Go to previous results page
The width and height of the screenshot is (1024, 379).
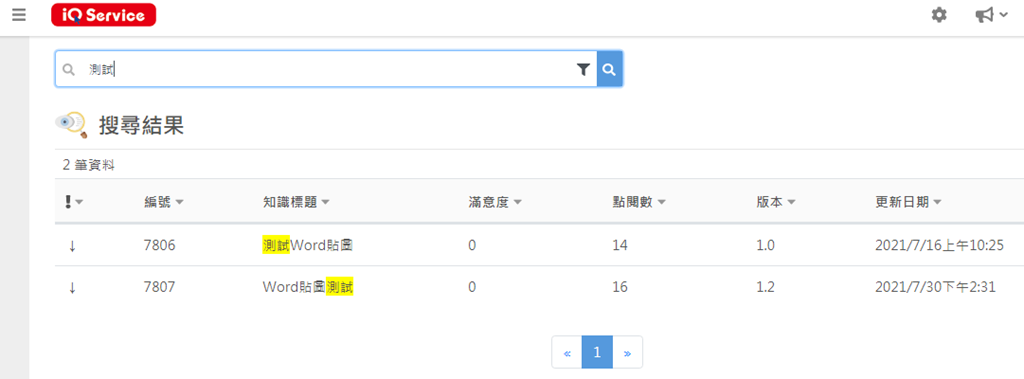coord(567,352)
